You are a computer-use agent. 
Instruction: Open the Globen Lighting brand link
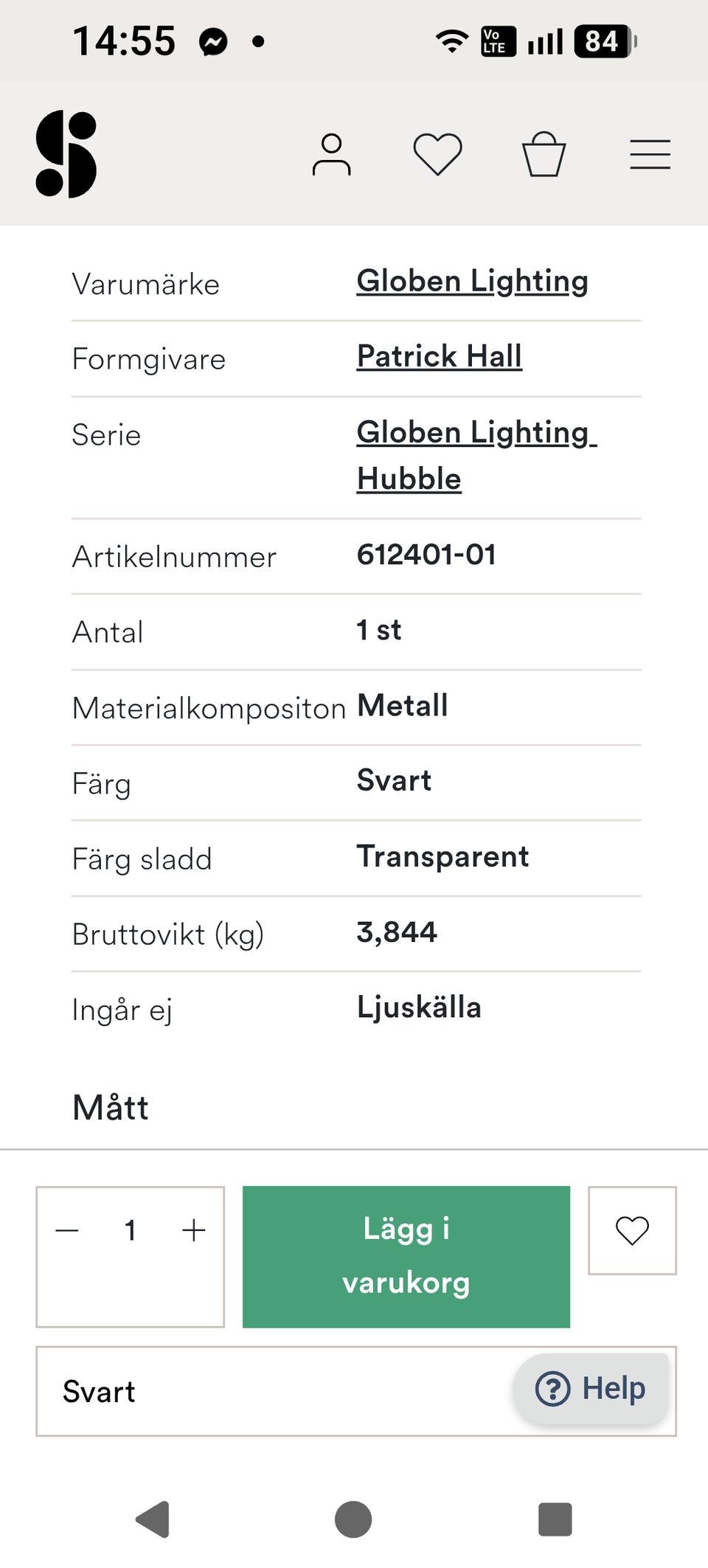pos(472,282)
